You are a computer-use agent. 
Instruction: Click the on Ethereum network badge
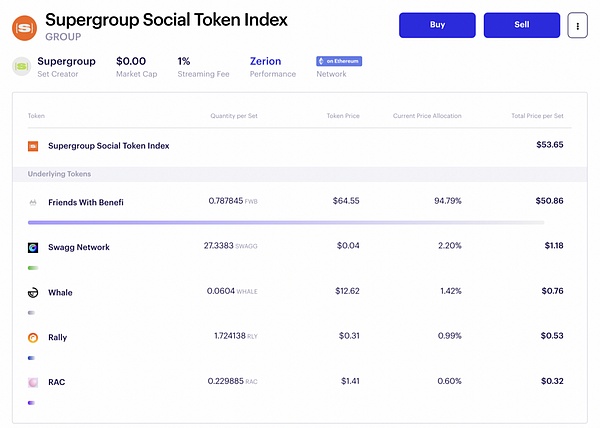[338, 61]
